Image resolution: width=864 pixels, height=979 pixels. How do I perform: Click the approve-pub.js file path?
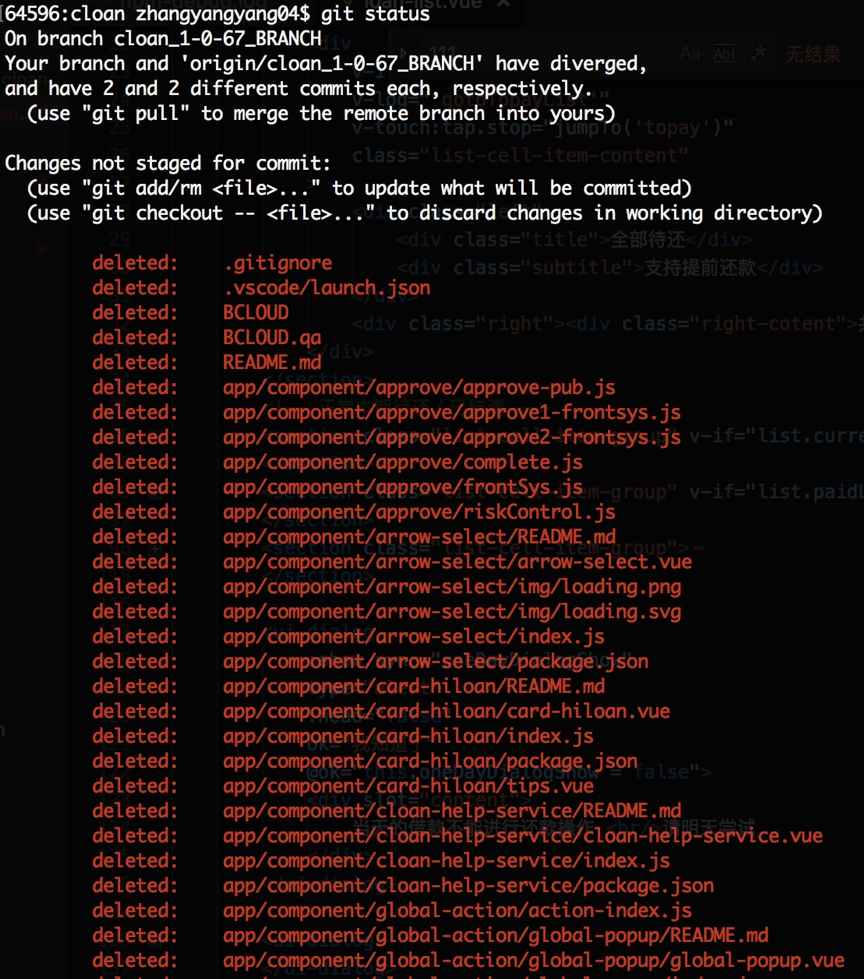tap(419, 388)
